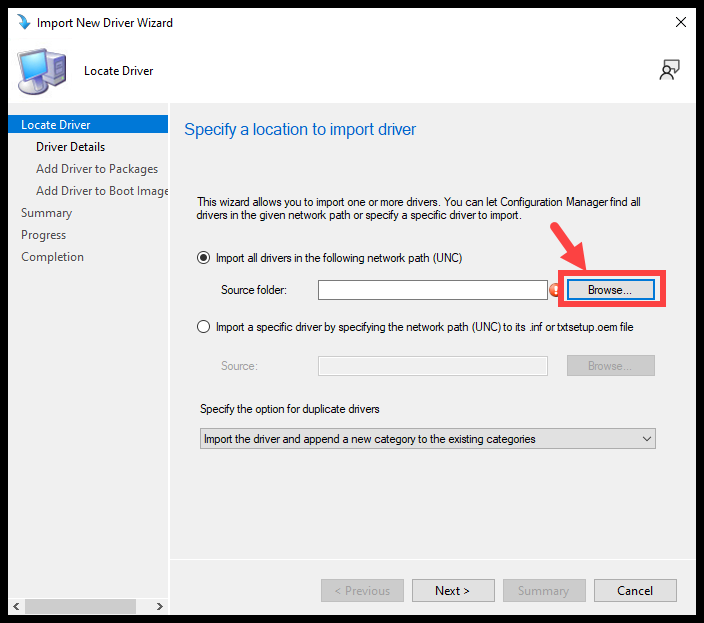Click the sidebar scrollbar left arrow
Screen dimensions: 704x623
pyautogui.click(x=16, y=606)
